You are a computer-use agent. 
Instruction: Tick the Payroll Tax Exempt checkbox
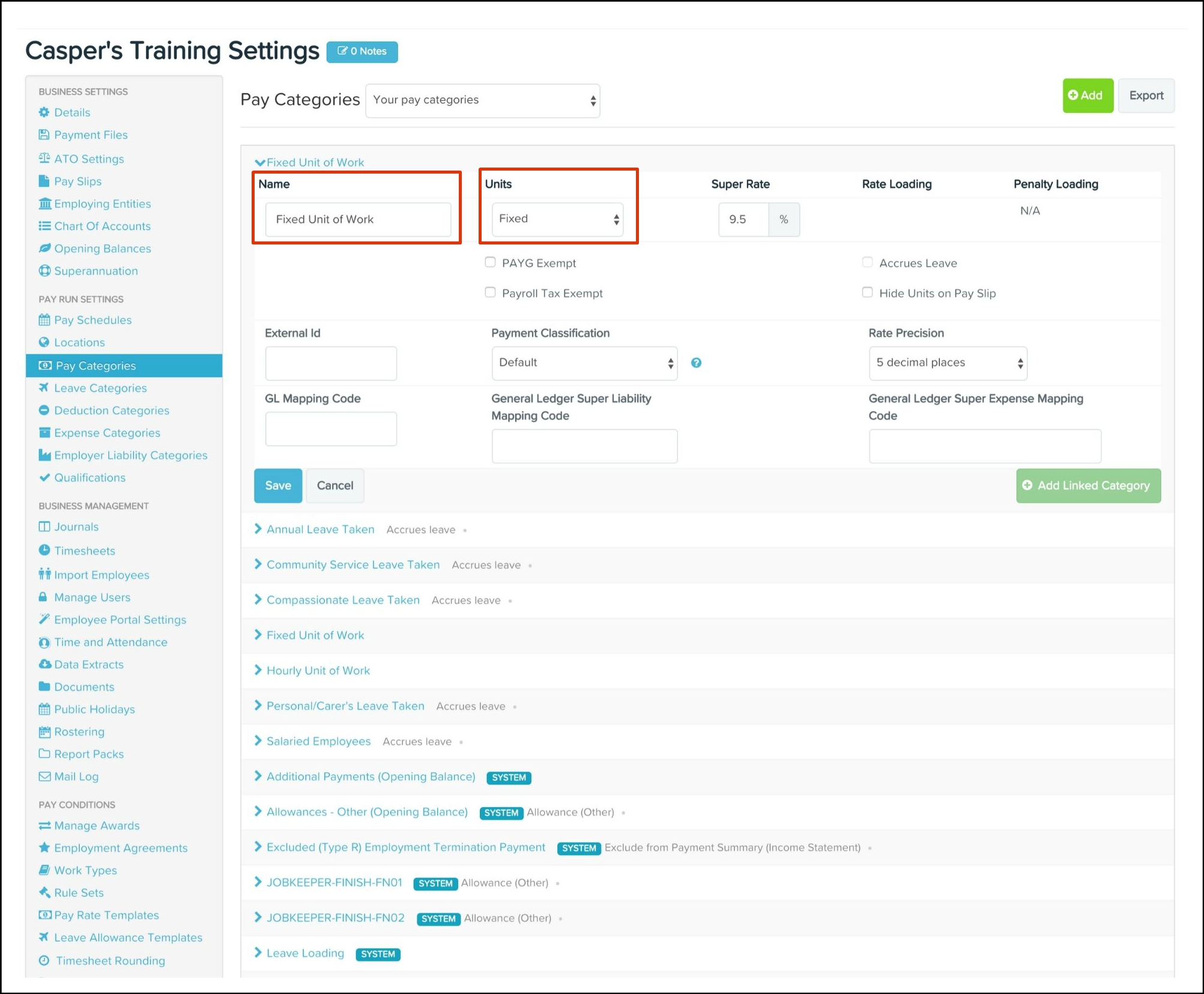click(490, 292)
